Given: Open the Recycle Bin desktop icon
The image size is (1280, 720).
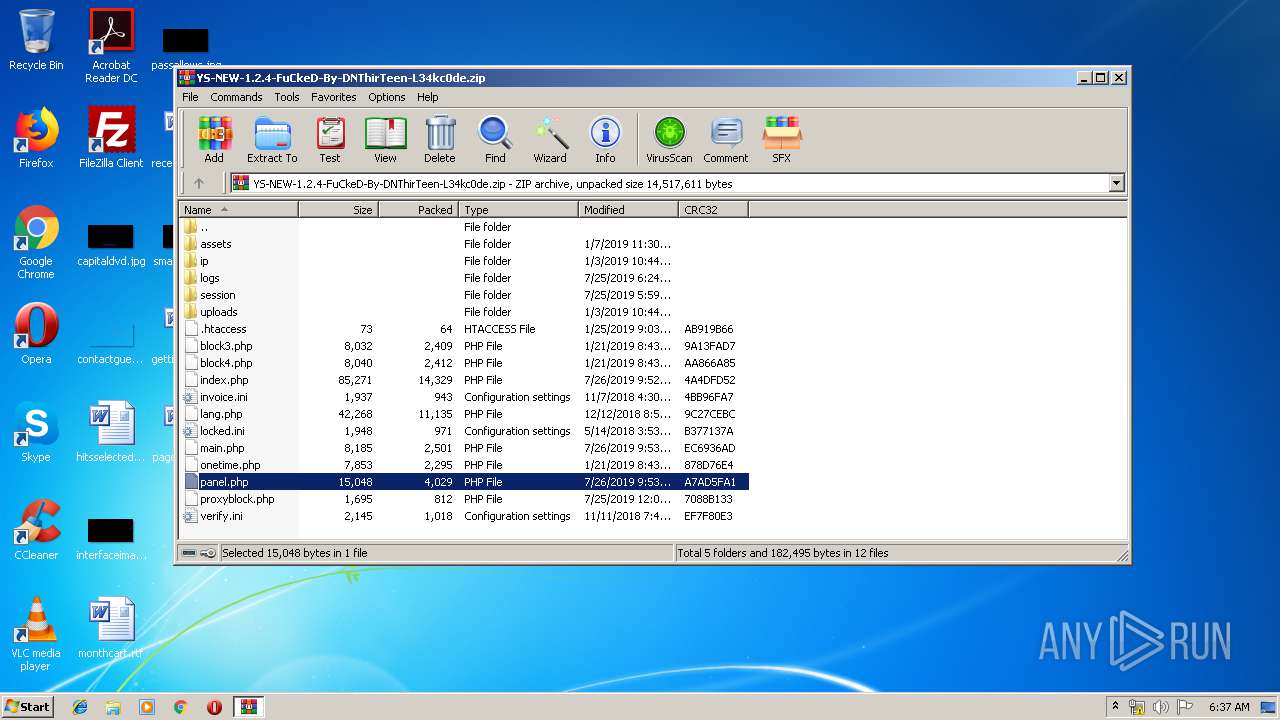Looking at the screenshot, I should 36,40.
